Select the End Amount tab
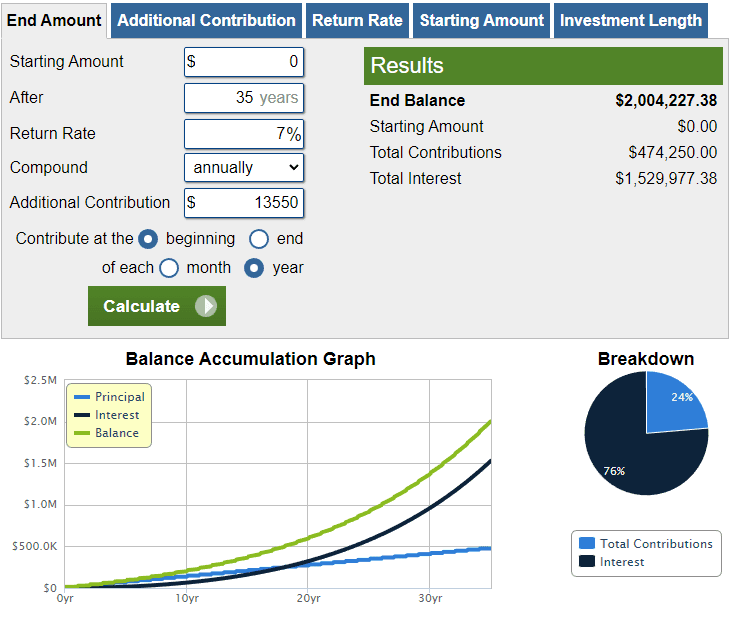 coord(54,20)
